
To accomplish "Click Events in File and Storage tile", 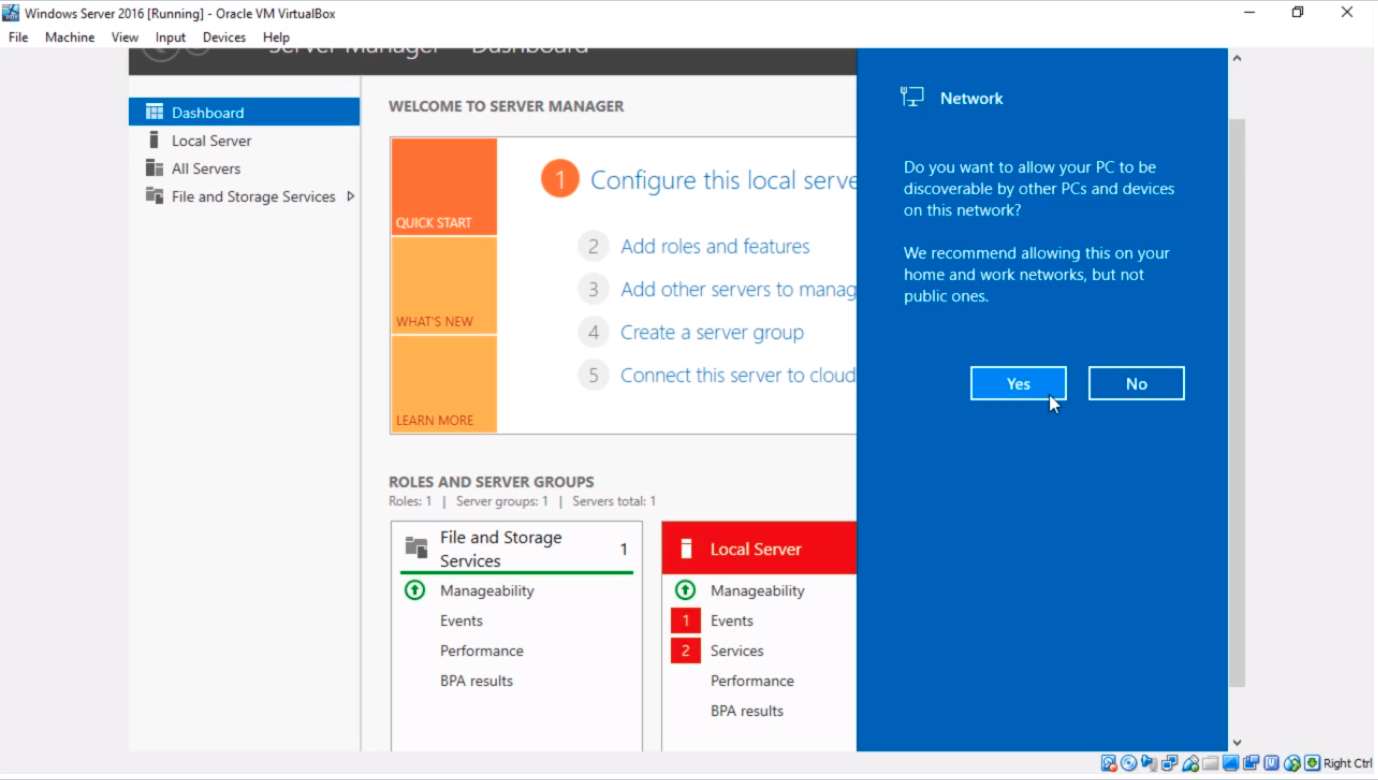I will 461,621.
